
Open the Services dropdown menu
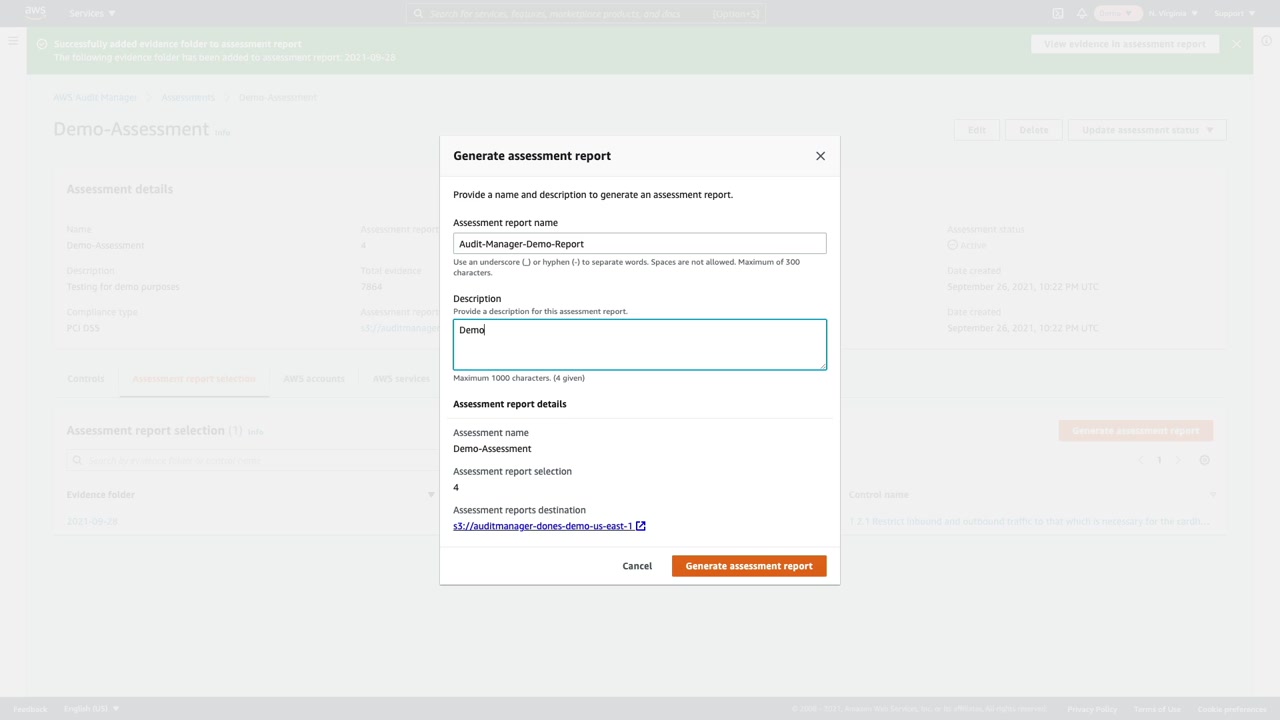pos(92,13)
